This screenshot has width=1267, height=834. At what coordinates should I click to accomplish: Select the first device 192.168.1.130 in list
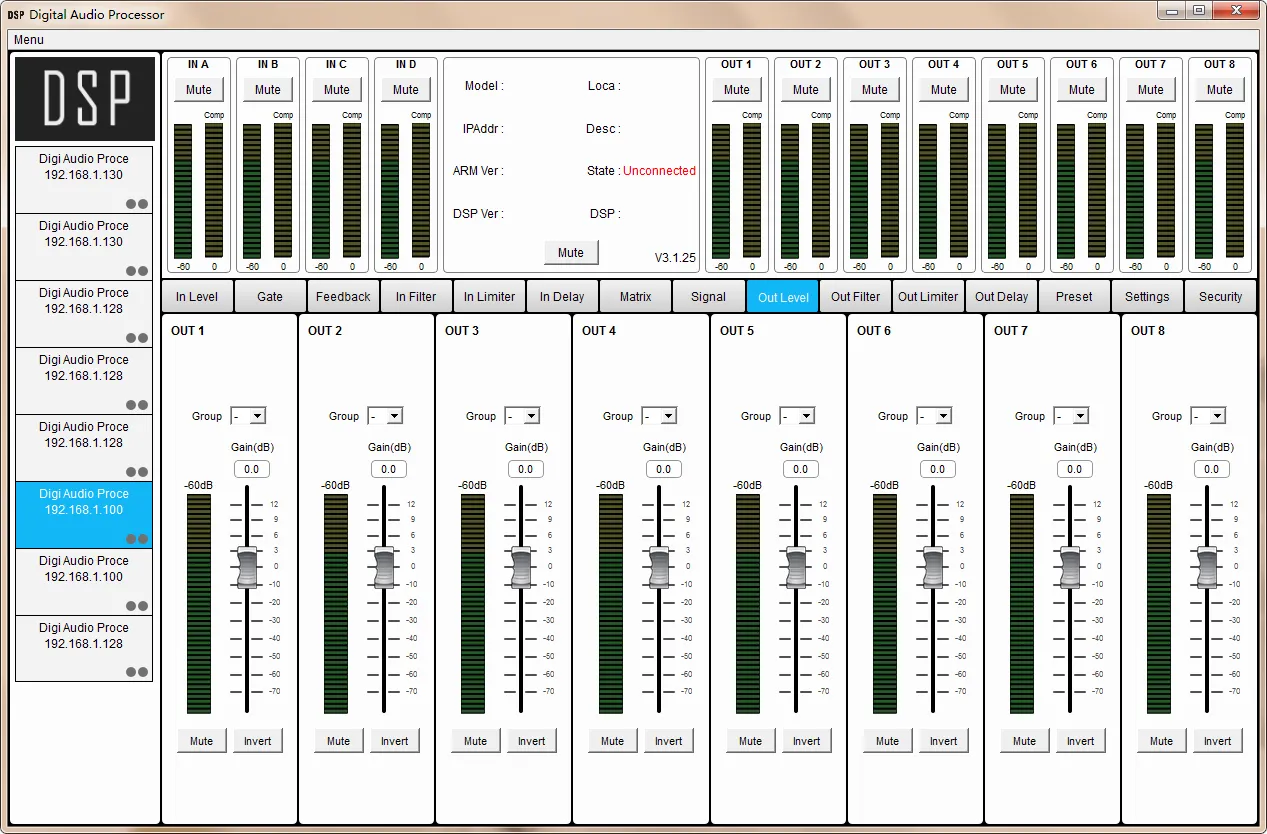84,167
